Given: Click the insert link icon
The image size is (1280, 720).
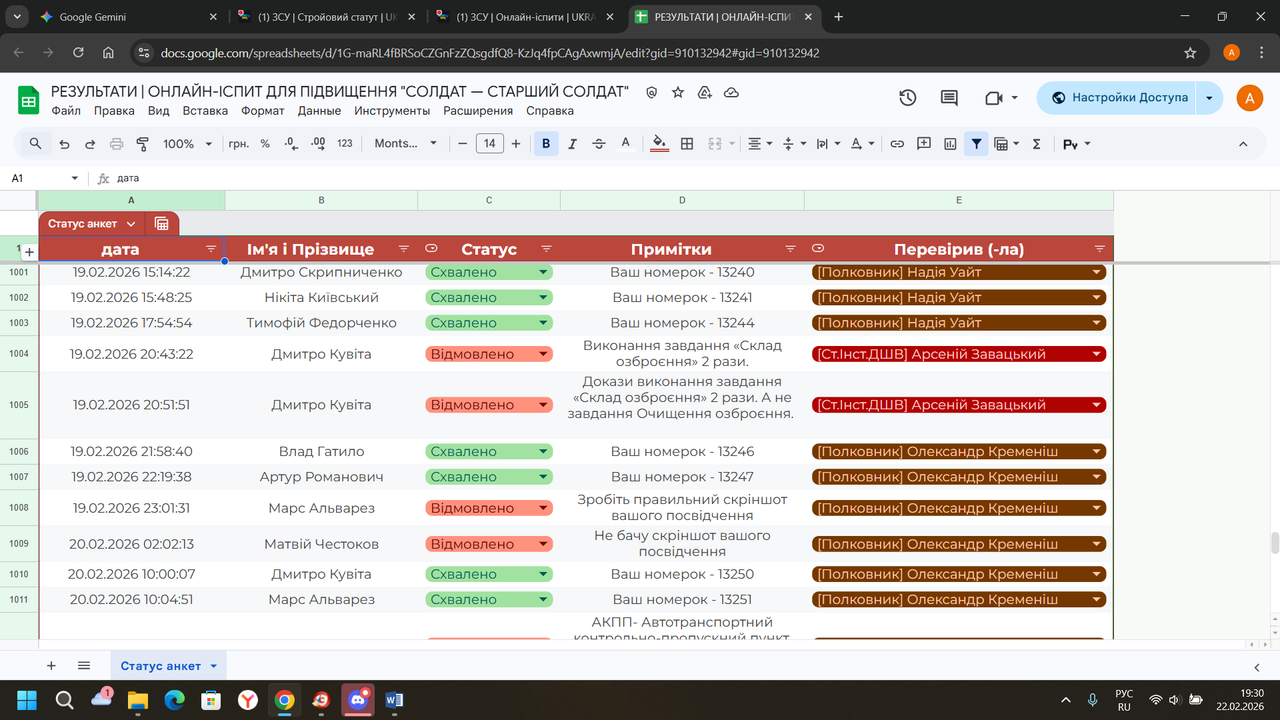Looking at the screenshot, I should coord(897,144).
